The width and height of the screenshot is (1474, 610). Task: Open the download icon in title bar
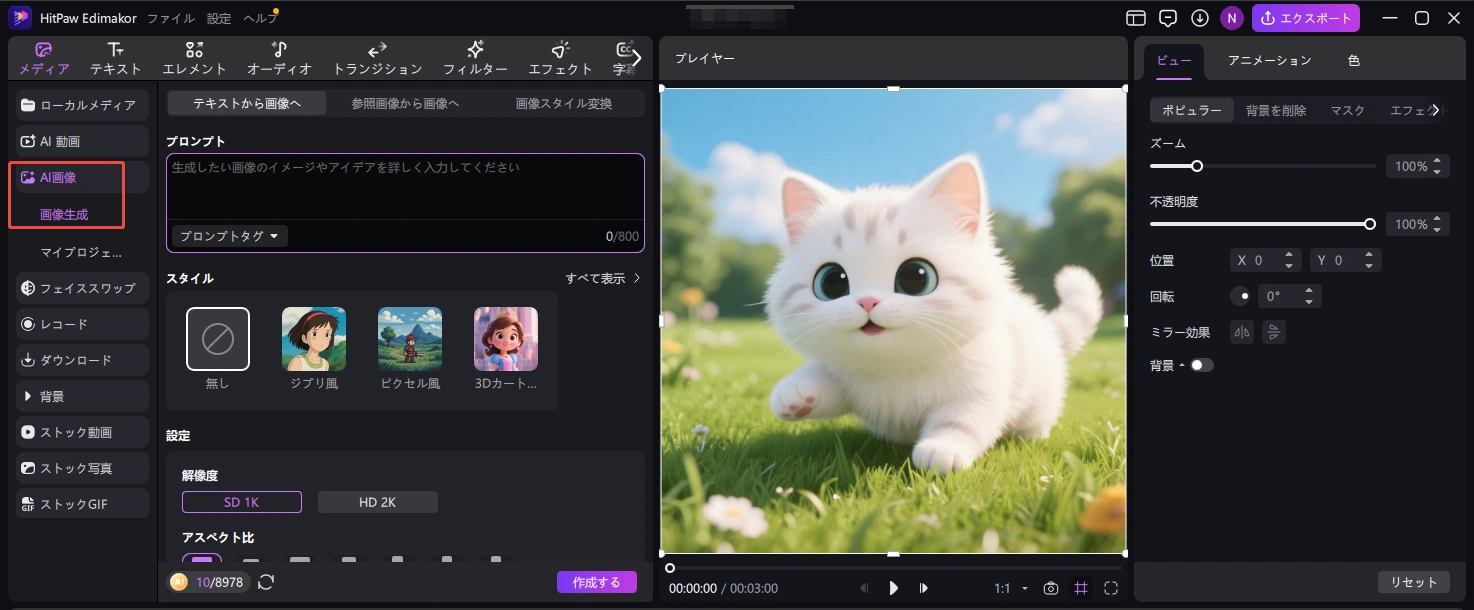(1200, 18)
